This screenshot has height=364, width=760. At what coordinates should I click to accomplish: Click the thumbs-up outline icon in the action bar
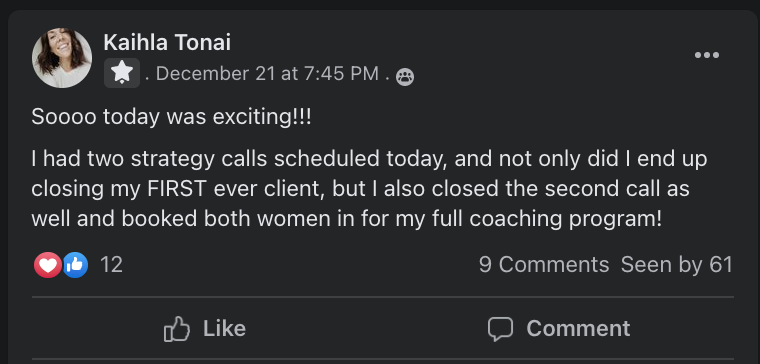(176, 329)
